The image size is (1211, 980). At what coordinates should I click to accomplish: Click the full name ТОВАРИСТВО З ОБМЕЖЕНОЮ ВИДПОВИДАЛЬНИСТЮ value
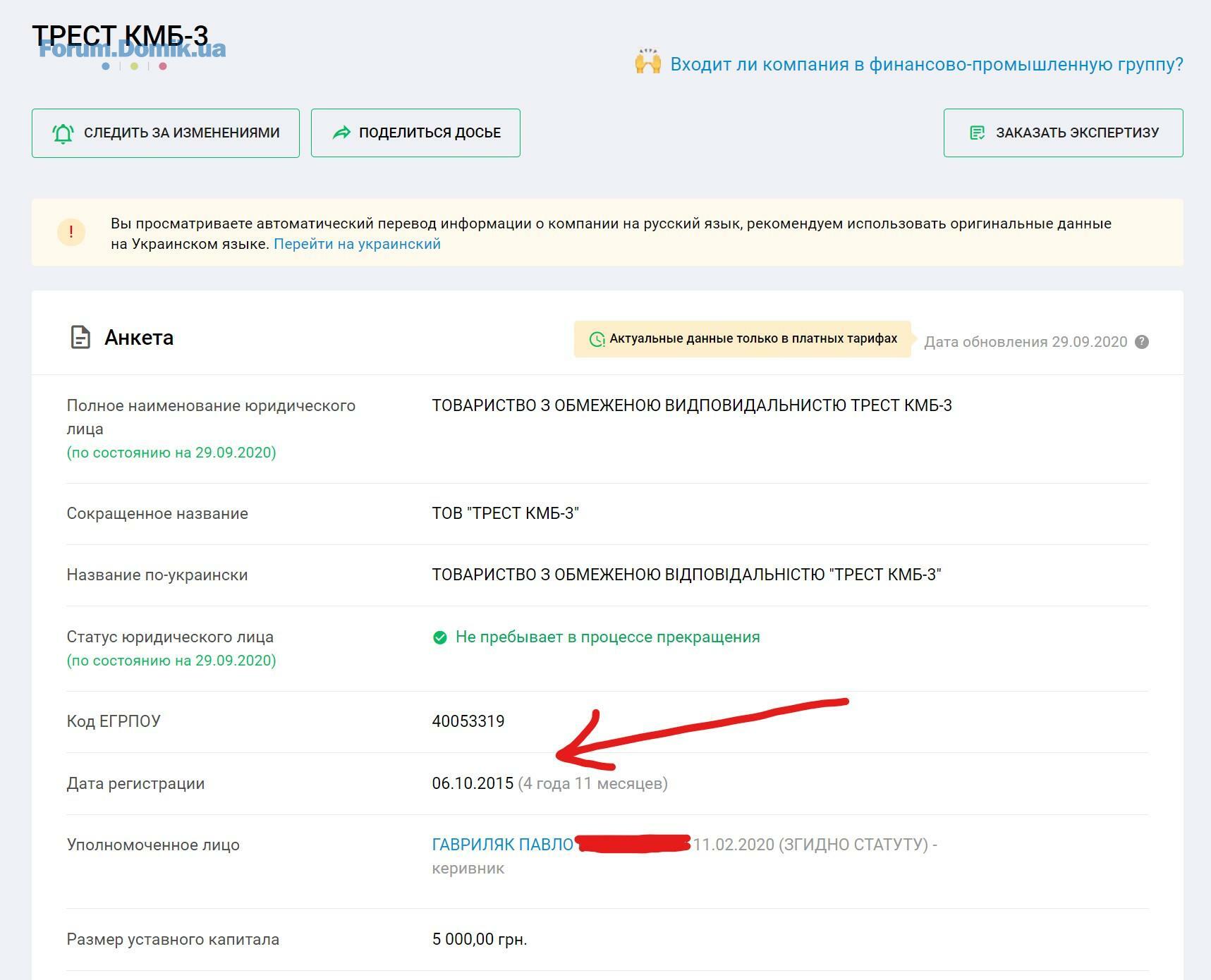692,405
